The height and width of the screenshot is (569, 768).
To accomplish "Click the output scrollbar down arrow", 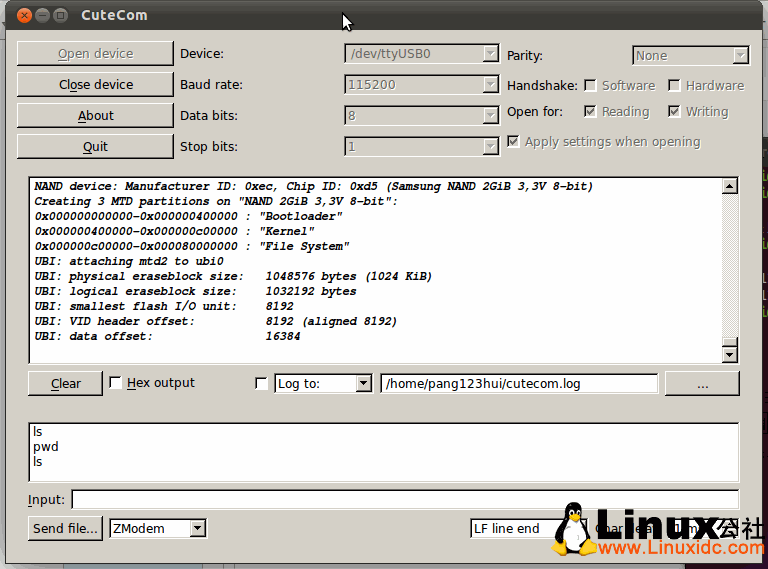I will 730,355.
